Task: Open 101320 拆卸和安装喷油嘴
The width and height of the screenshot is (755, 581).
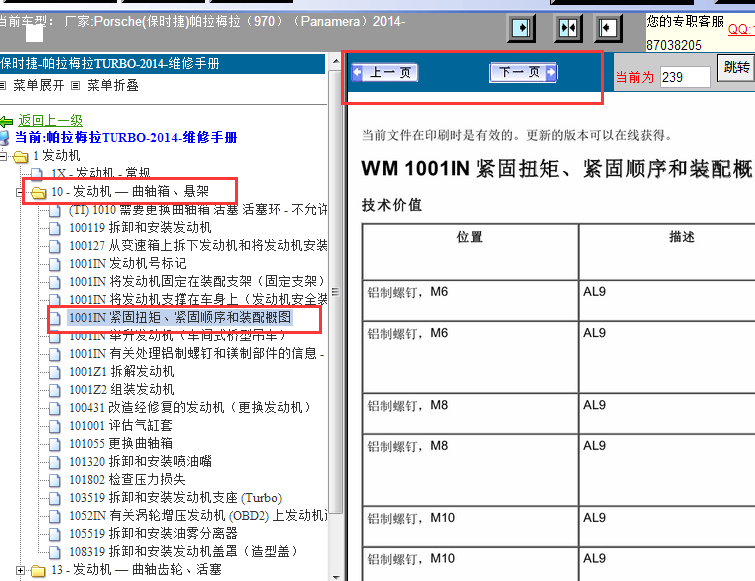Action: click(x=140, y=461)
